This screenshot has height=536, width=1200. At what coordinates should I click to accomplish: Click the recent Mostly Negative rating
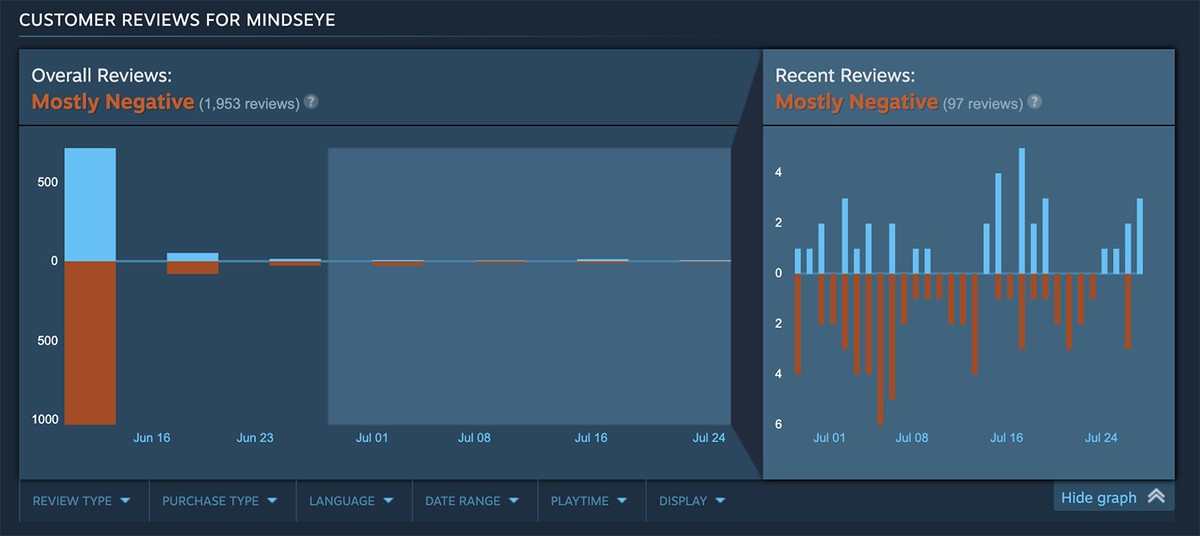pyautogui.click(x=857, y=102)
